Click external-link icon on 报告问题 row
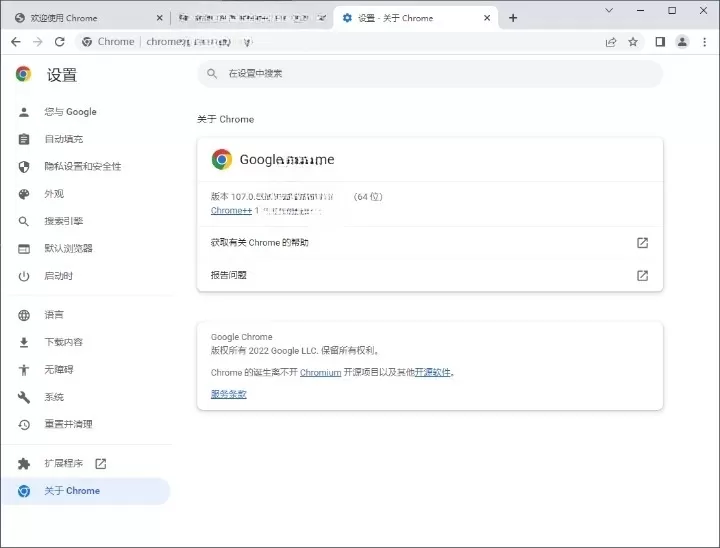Screen dimensions: 720x548 pyautogui.click(x=642, y=275)
